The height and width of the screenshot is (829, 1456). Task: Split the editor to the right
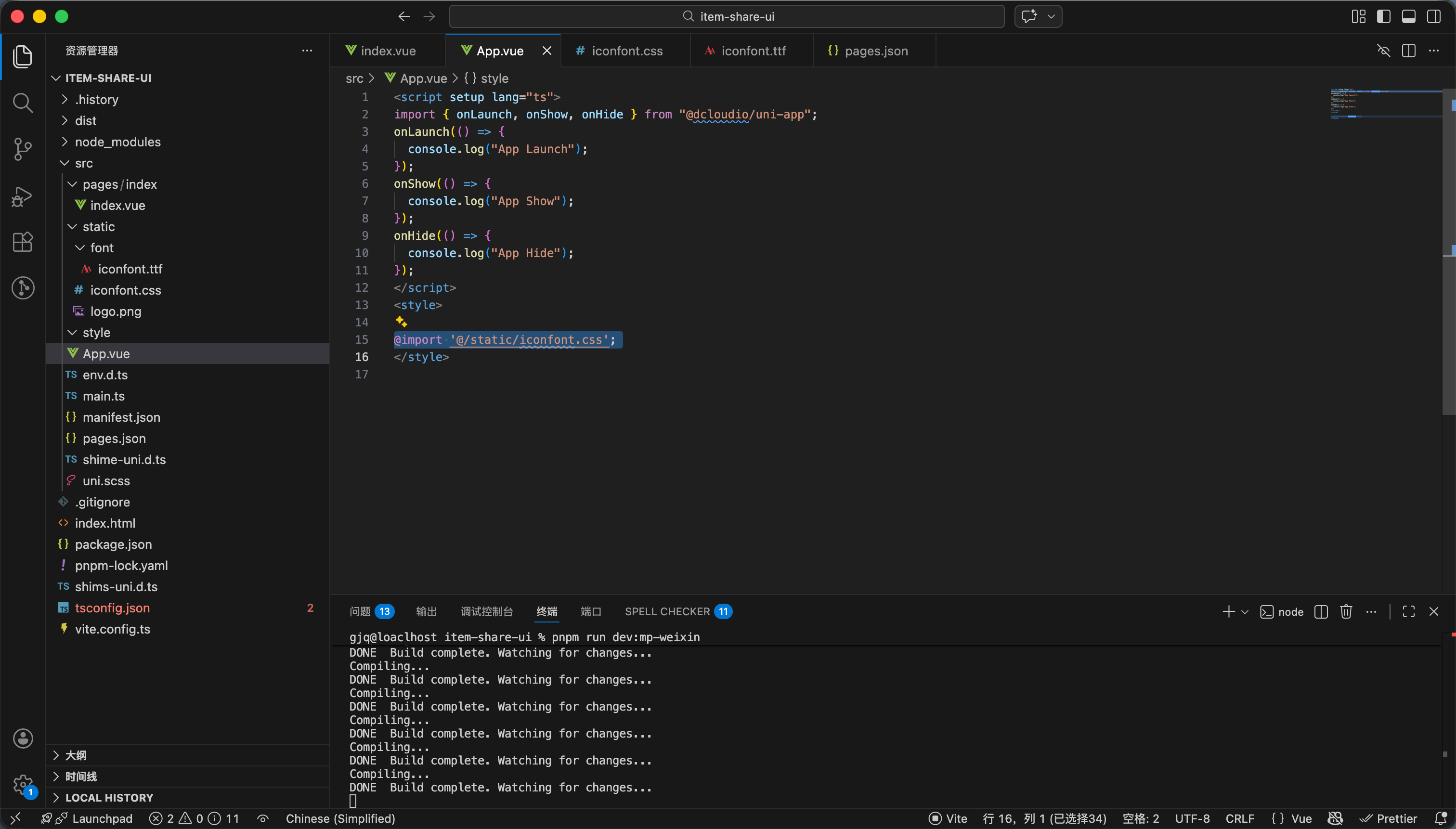[1408, 51]
